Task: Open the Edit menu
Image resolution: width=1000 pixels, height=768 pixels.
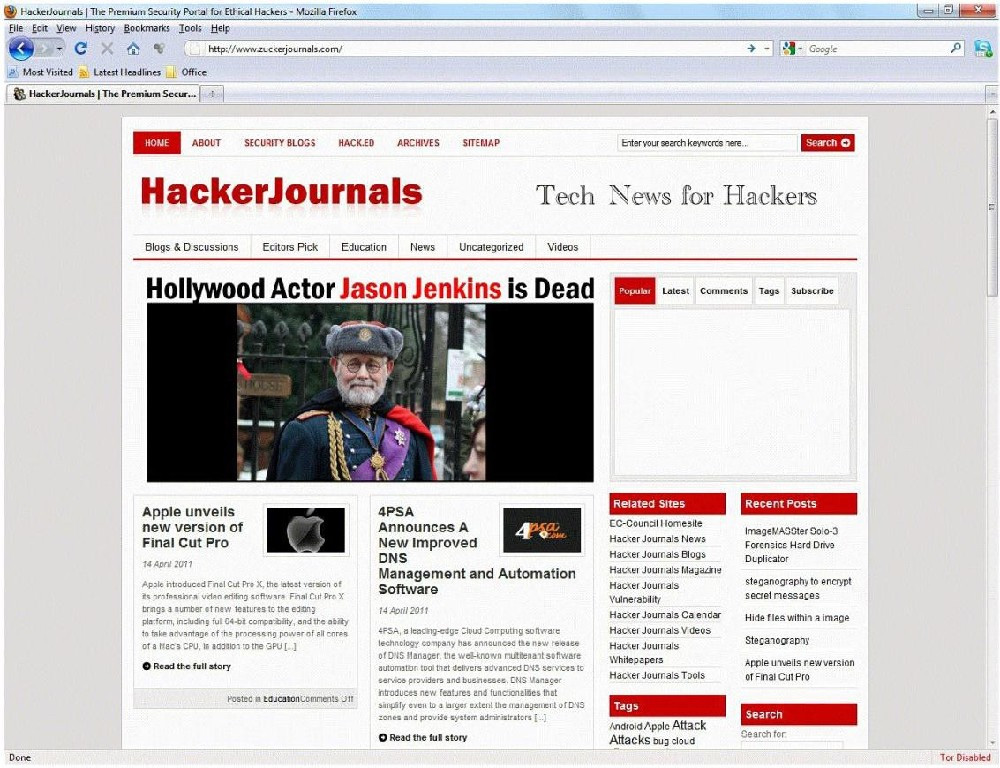Action: [x=40, y=28]
